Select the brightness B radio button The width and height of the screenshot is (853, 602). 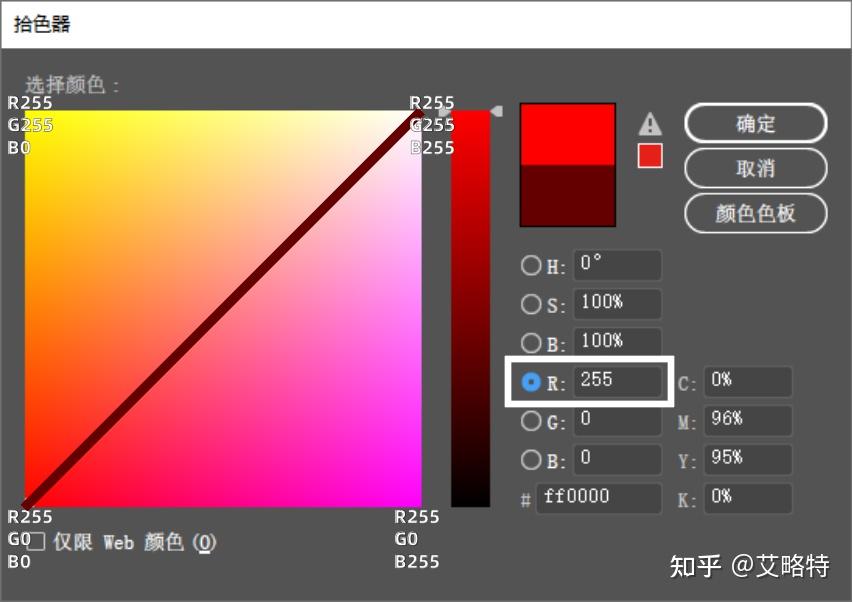coord(531,342)
